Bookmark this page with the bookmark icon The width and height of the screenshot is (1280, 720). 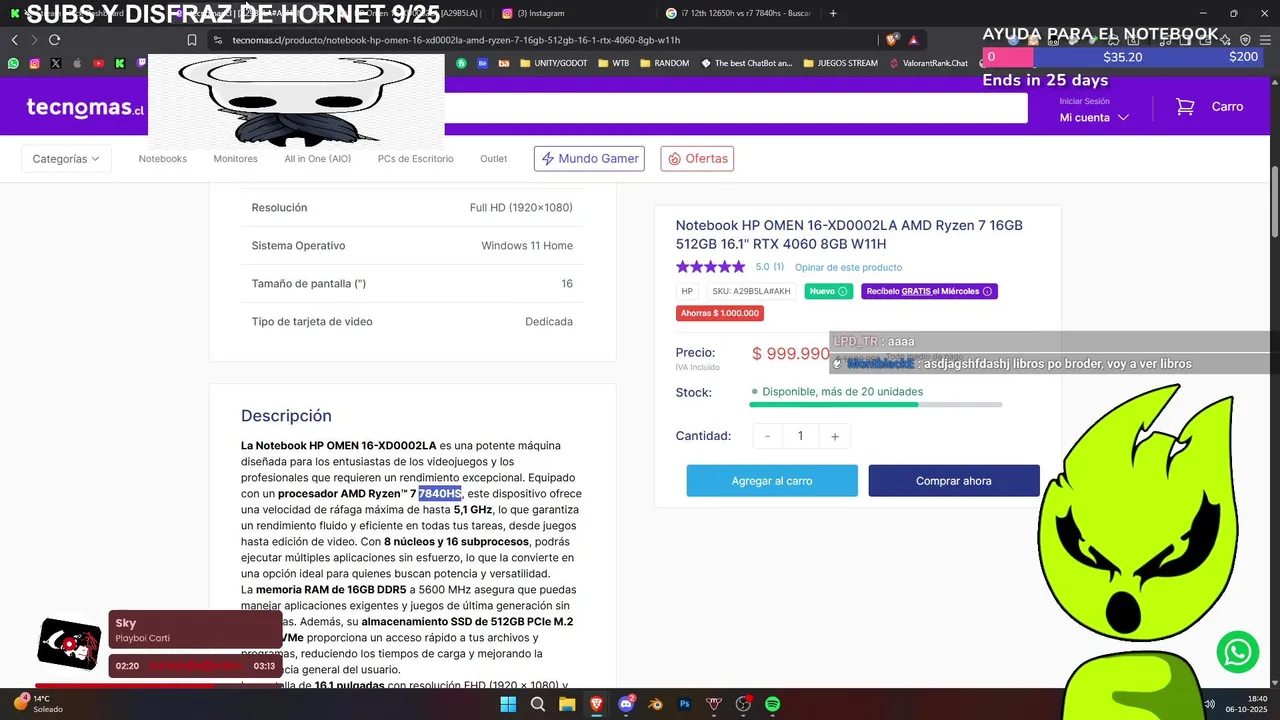click(x=192, y=40)
